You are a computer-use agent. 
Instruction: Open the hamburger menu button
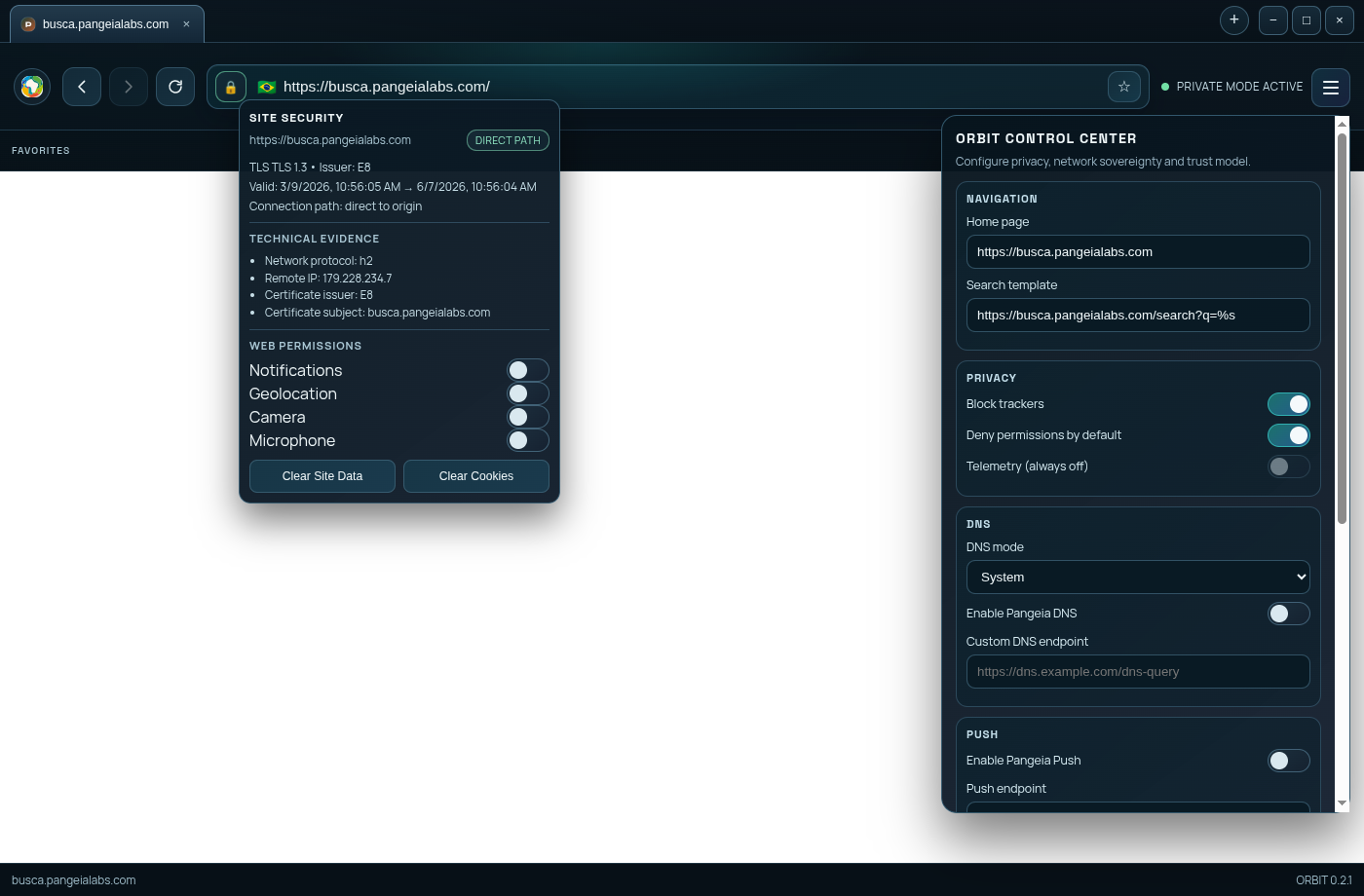click(1331, 88)
